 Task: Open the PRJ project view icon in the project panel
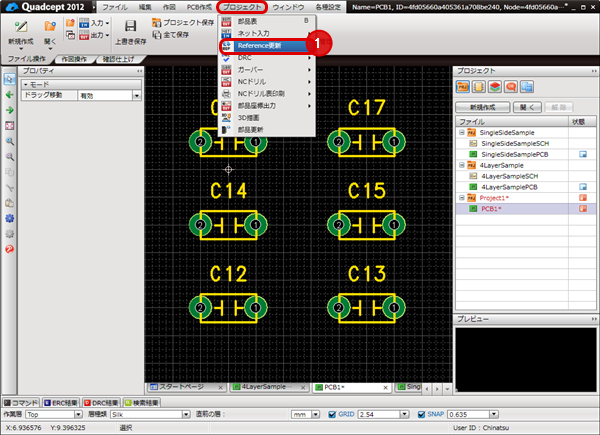[x=463, y=87]
